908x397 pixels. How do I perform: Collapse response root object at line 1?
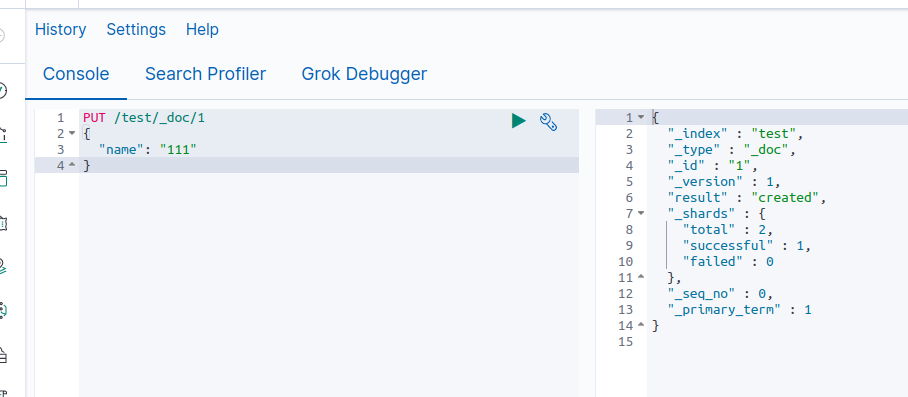click(x=640, y=117)
